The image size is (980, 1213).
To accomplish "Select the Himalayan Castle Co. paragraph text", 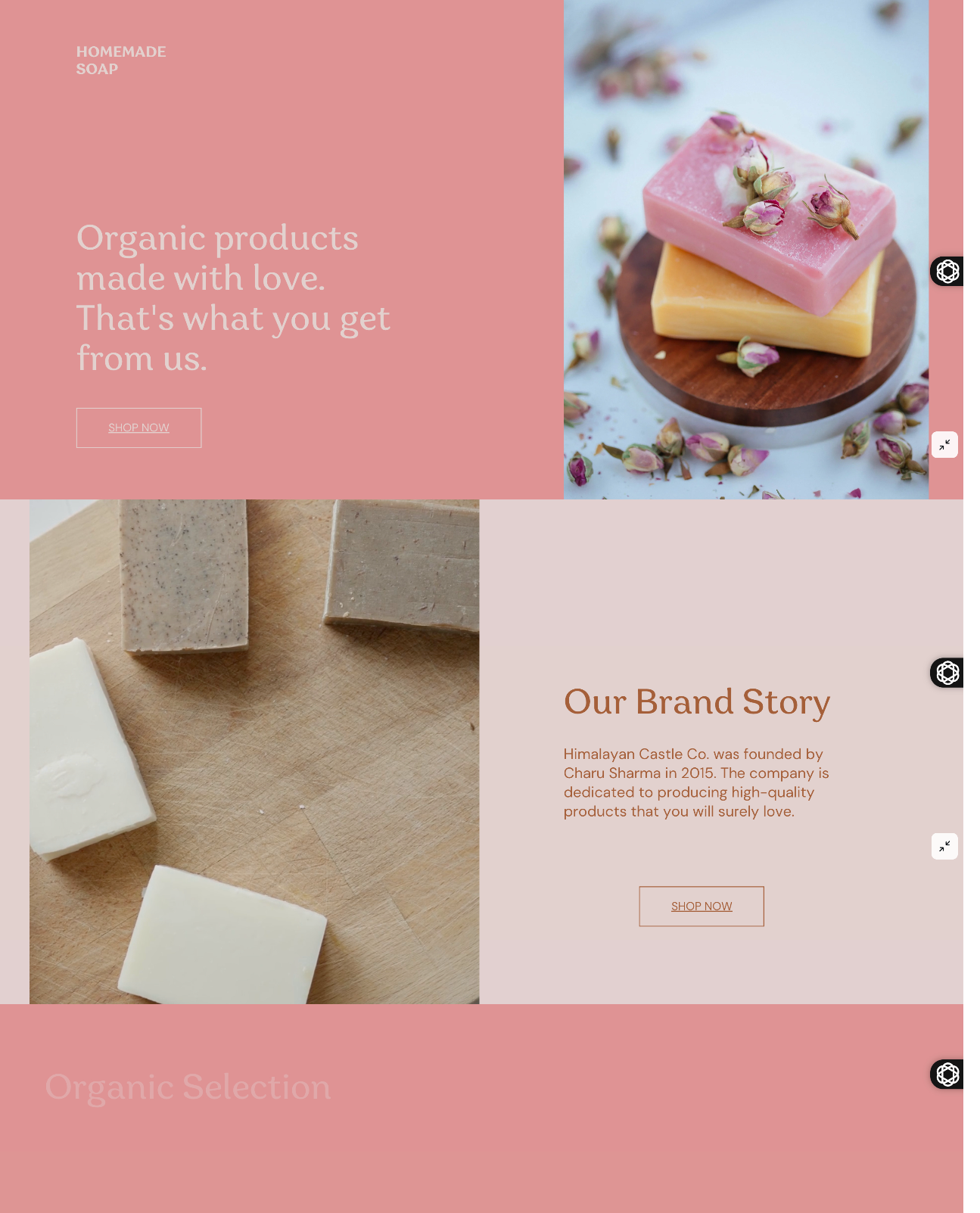I will [696, 782].
